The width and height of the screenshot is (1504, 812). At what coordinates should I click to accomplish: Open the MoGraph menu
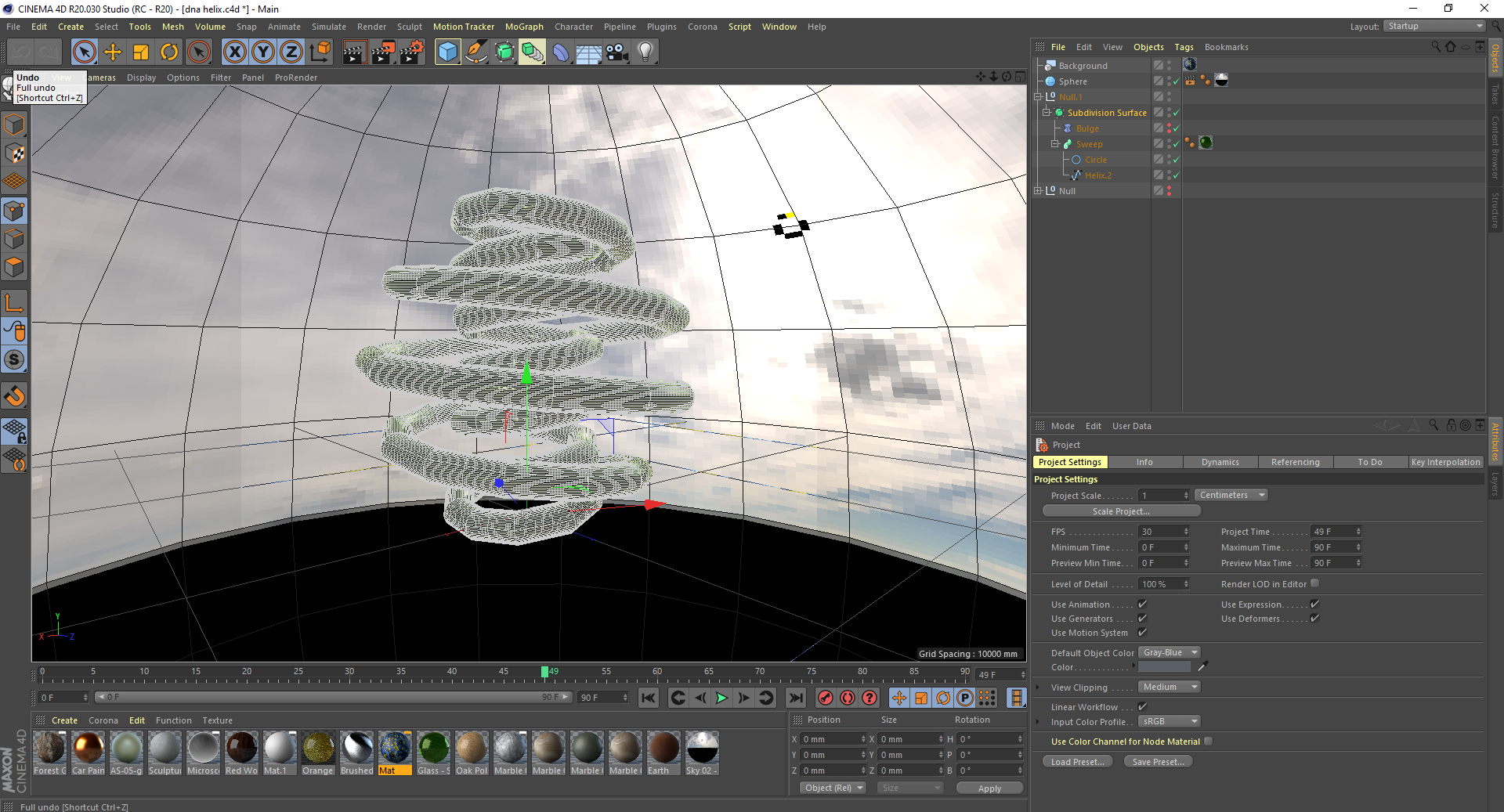524,27
